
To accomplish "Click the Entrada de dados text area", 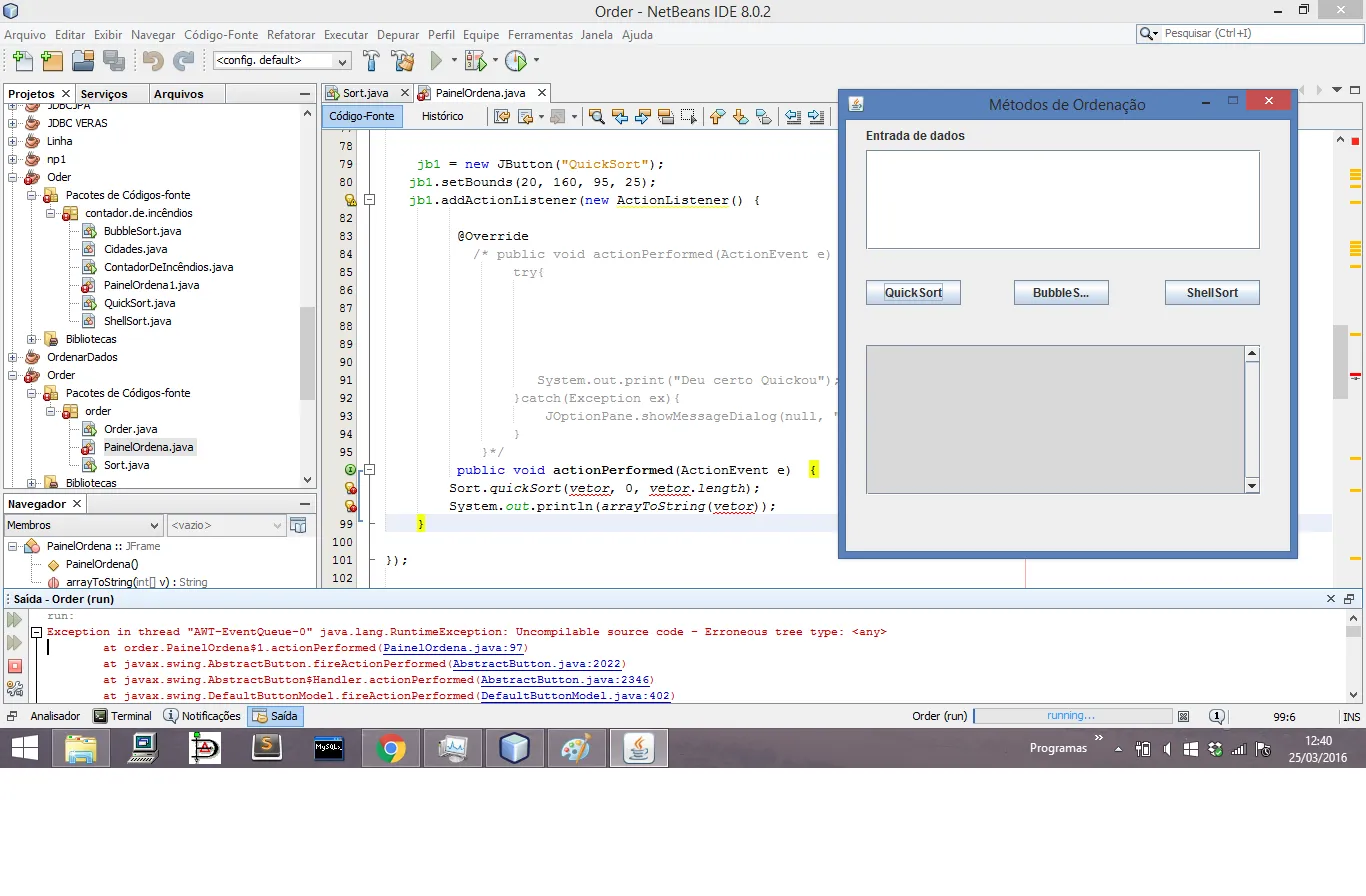I will 1062,199.
